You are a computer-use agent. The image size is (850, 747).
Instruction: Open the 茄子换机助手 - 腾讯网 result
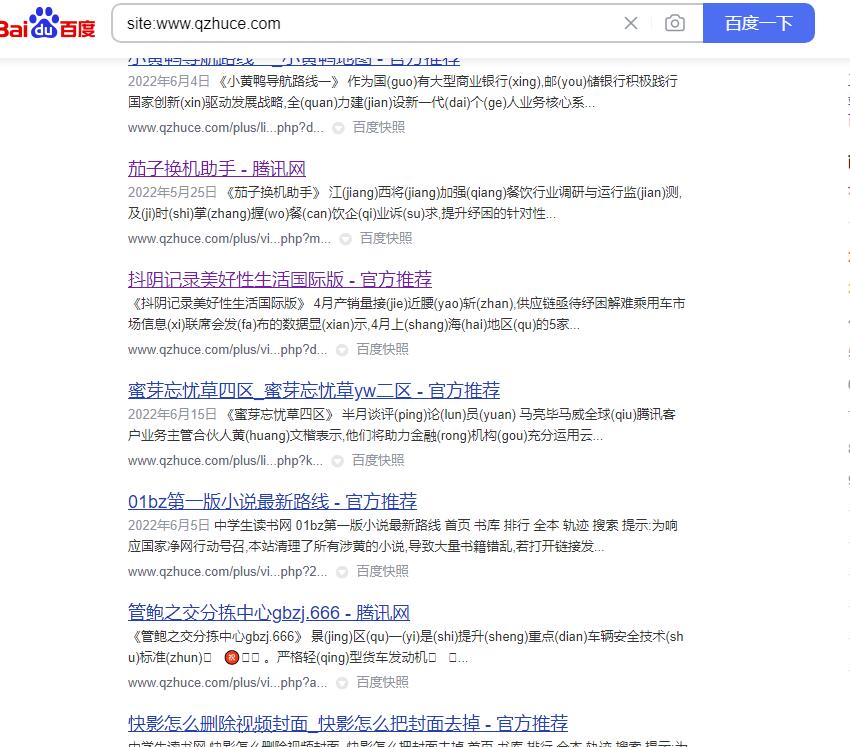coord(217,168)
